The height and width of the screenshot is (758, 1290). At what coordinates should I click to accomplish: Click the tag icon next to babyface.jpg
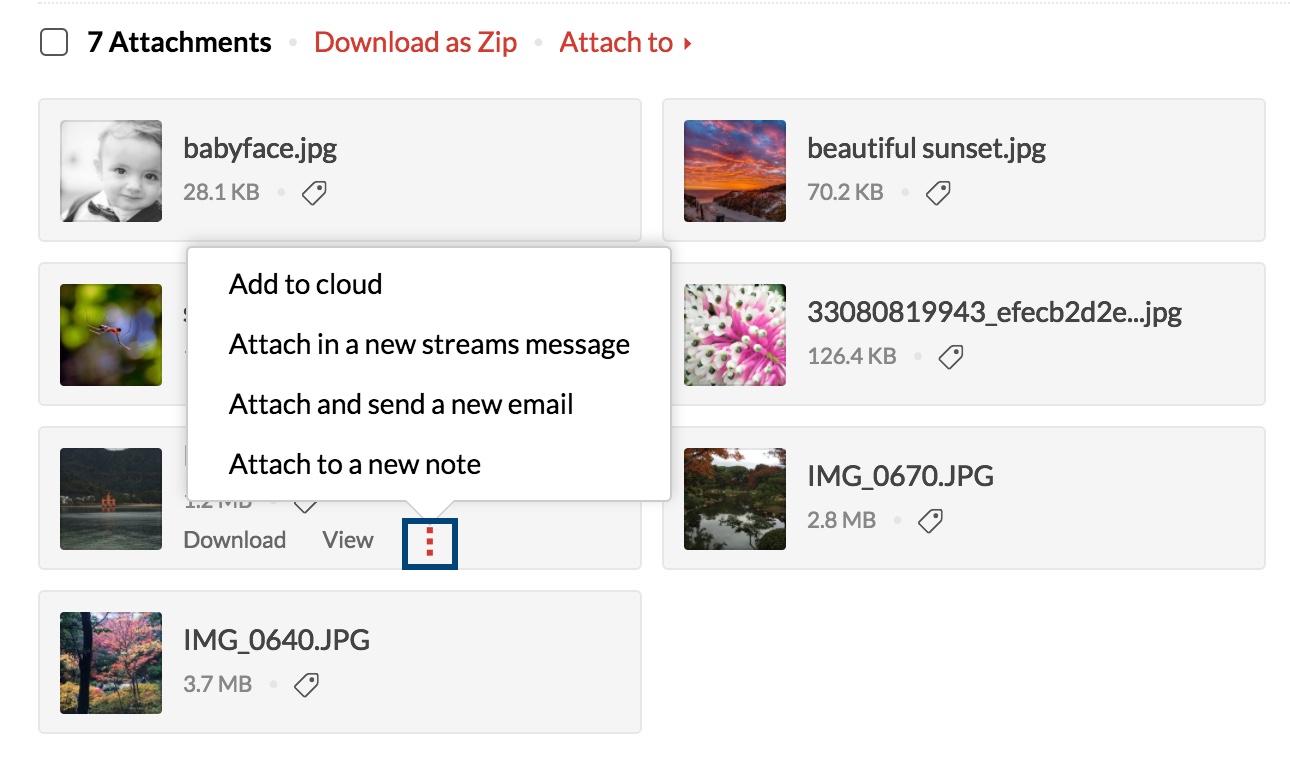(314, 193)
